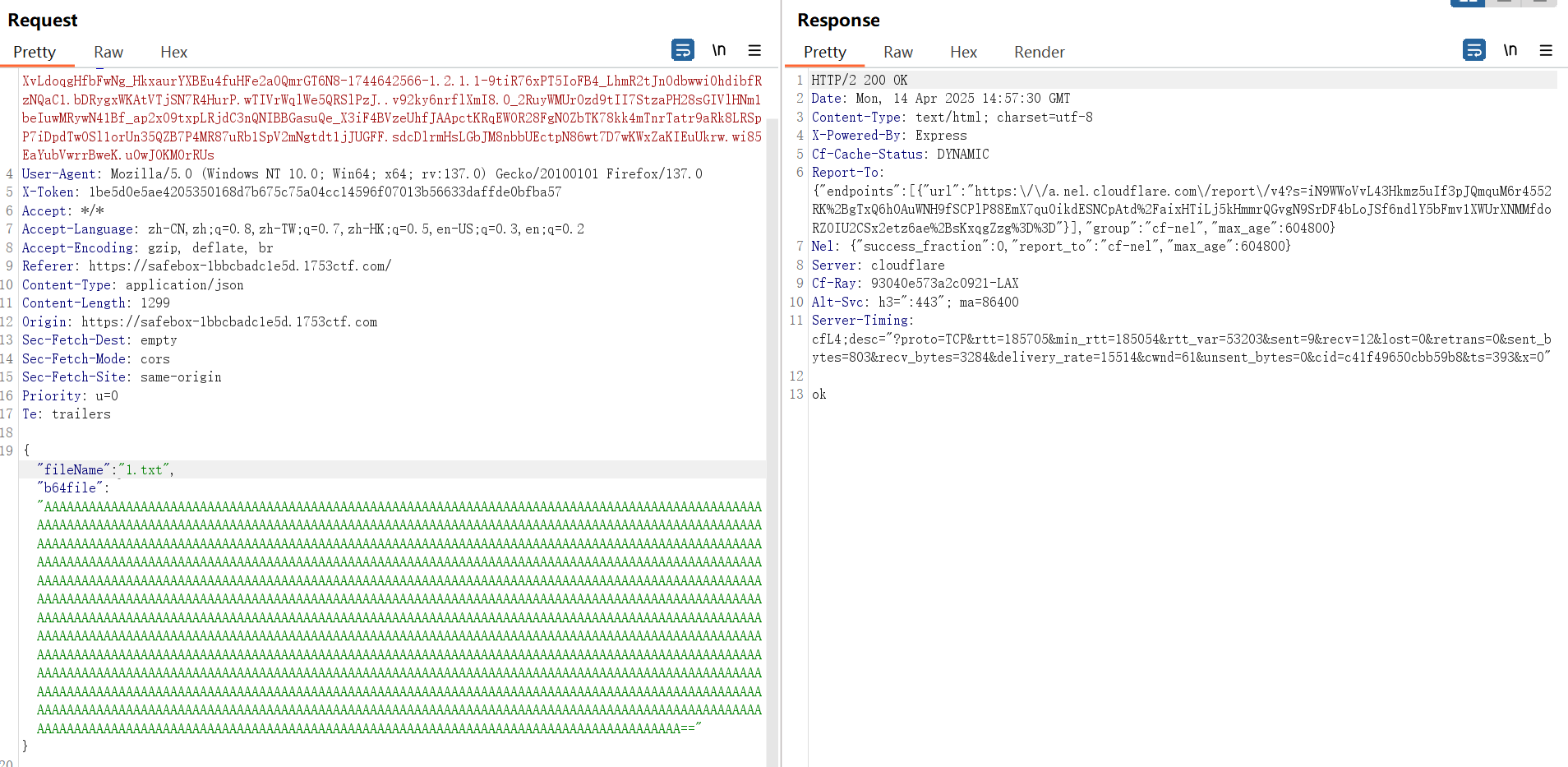Click the Nel response header line
The height and width of the screenshot is (767, 1568).
(1051, 246)
